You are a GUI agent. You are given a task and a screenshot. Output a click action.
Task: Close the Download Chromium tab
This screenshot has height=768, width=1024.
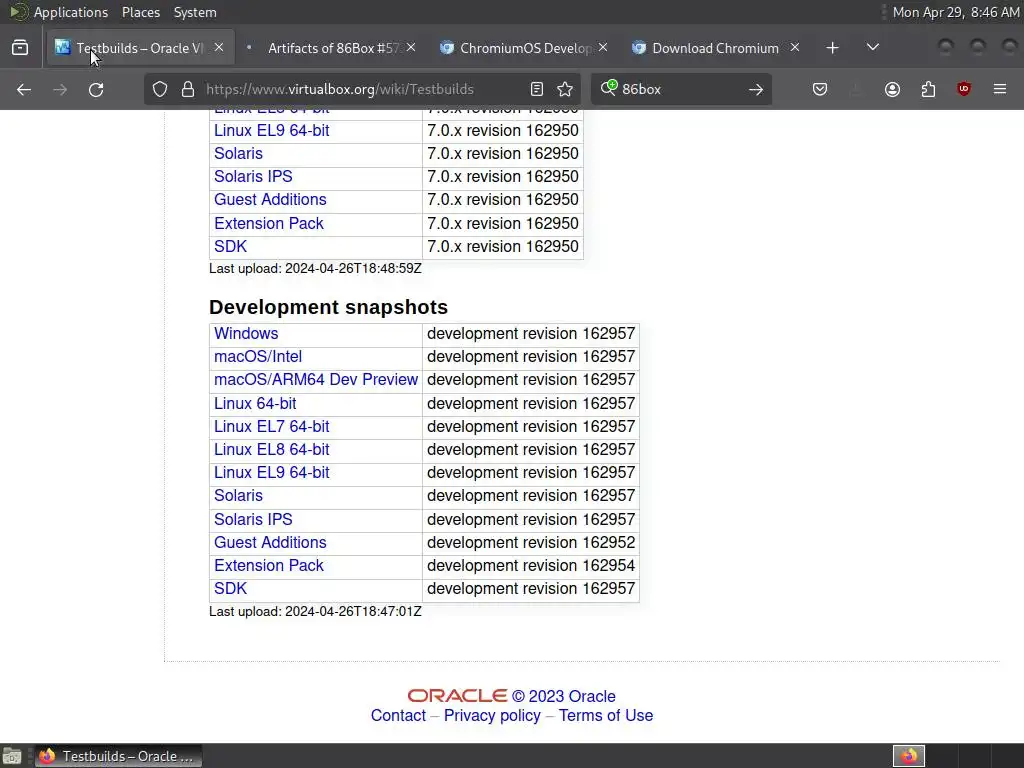click(x=795, y=48)
